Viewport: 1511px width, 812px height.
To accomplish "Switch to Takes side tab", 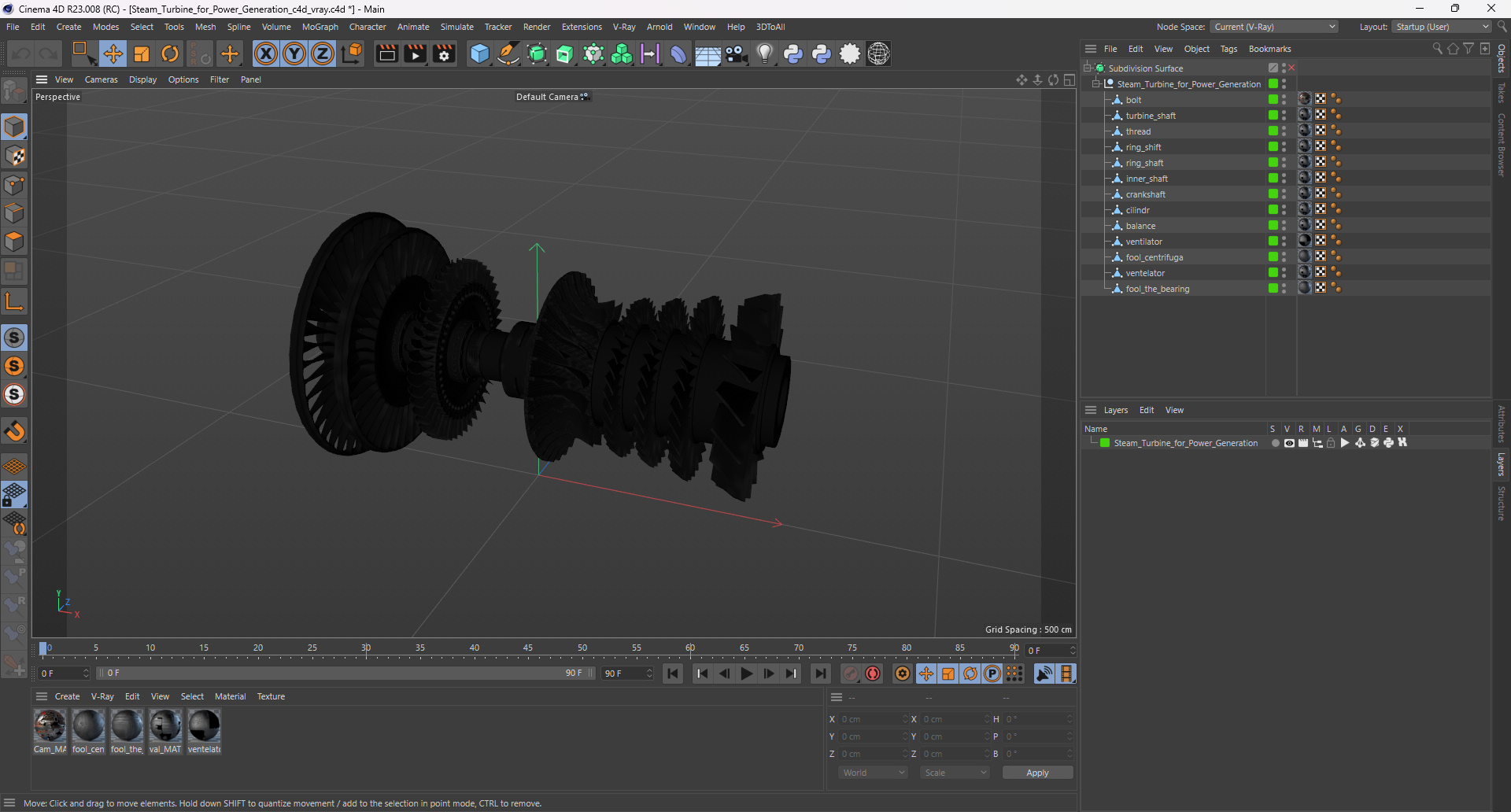I will pos(1502,93).
